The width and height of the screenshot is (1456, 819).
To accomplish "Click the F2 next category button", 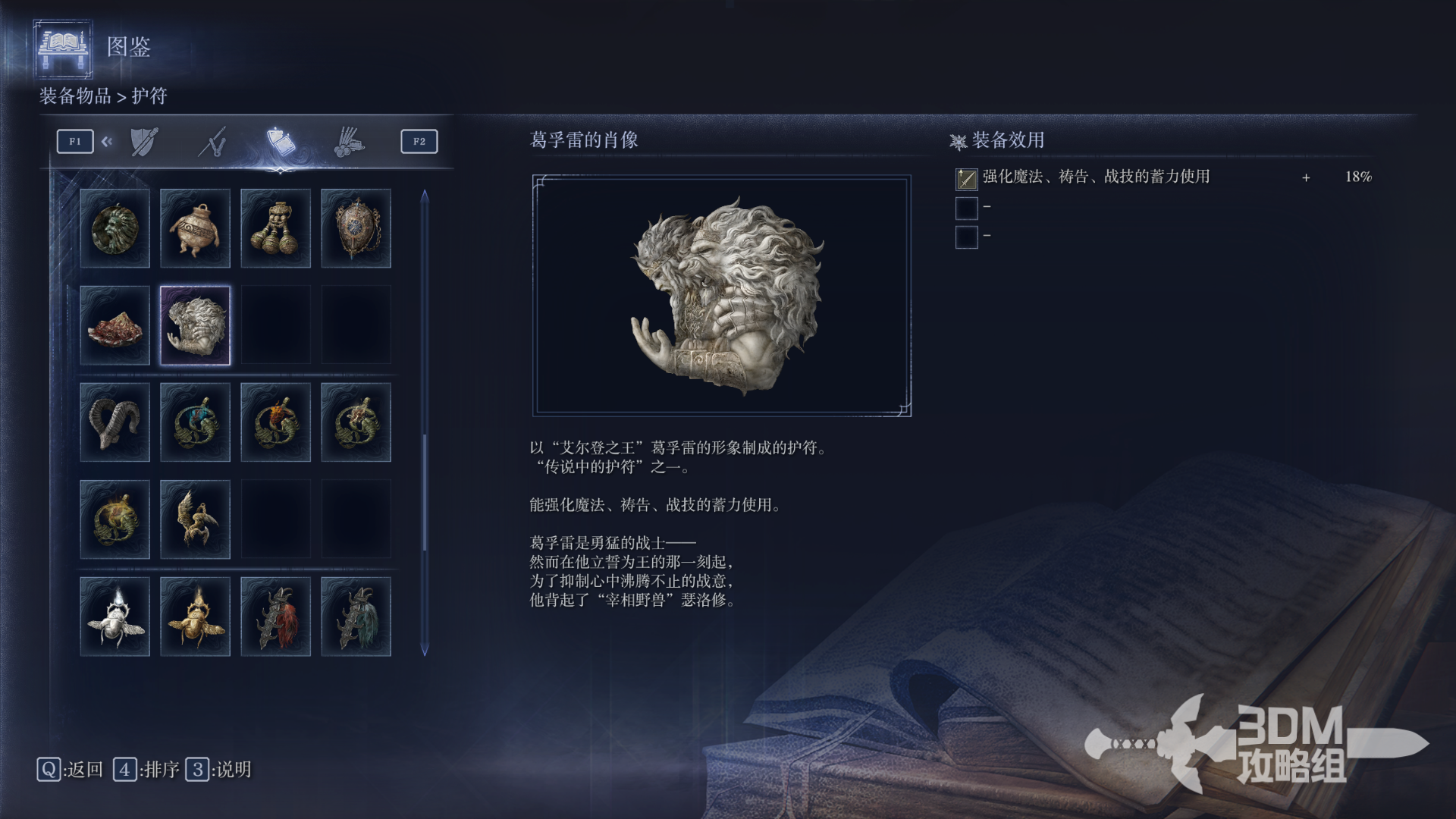I will click(419, 141).
